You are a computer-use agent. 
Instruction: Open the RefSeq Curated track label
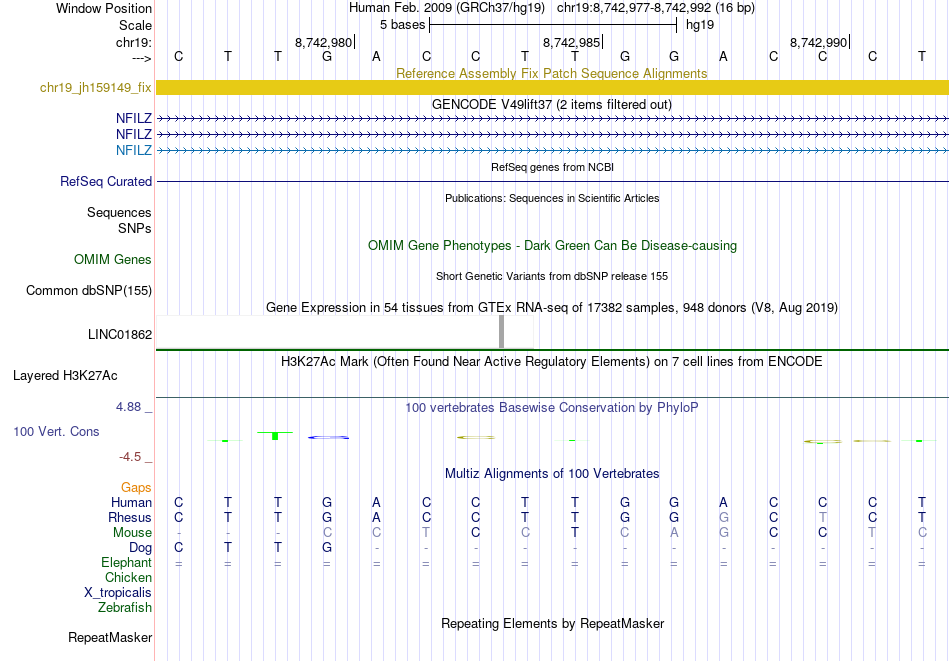(106, 181)
